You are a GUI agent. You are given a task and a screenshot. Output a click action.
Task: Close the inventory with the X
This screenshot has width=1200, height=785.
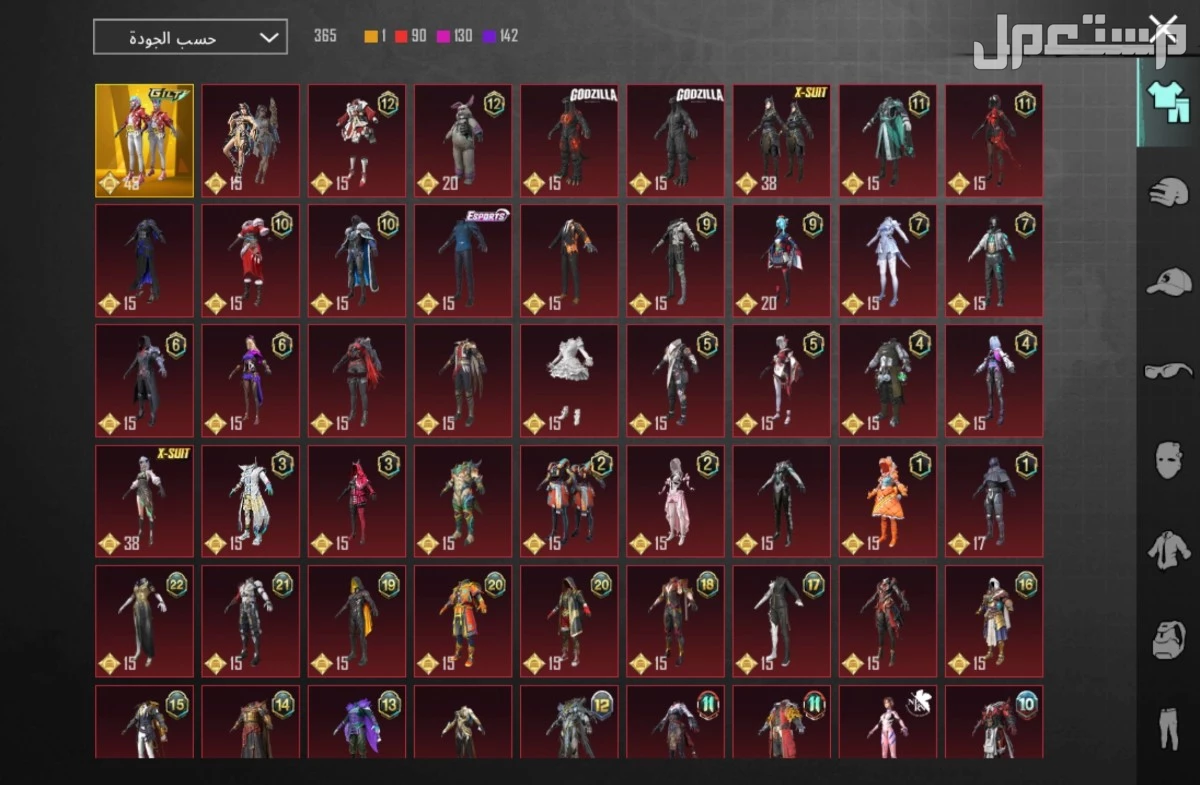pos(1162,29)
